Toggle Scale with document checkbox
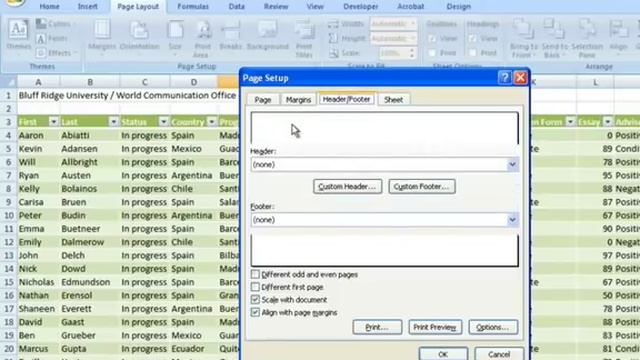 [255, 300]
